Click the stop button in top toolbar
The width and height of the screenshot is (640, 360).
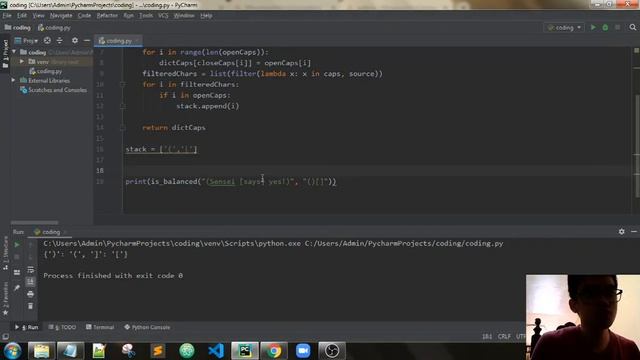tap(618, 27)
